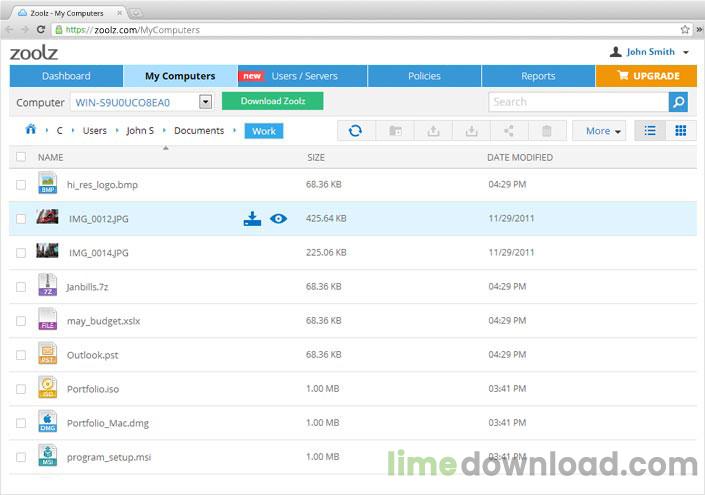Click the Work breadcrumb folder
Viewport: 705px width, 495px height.
pos(264,131)
